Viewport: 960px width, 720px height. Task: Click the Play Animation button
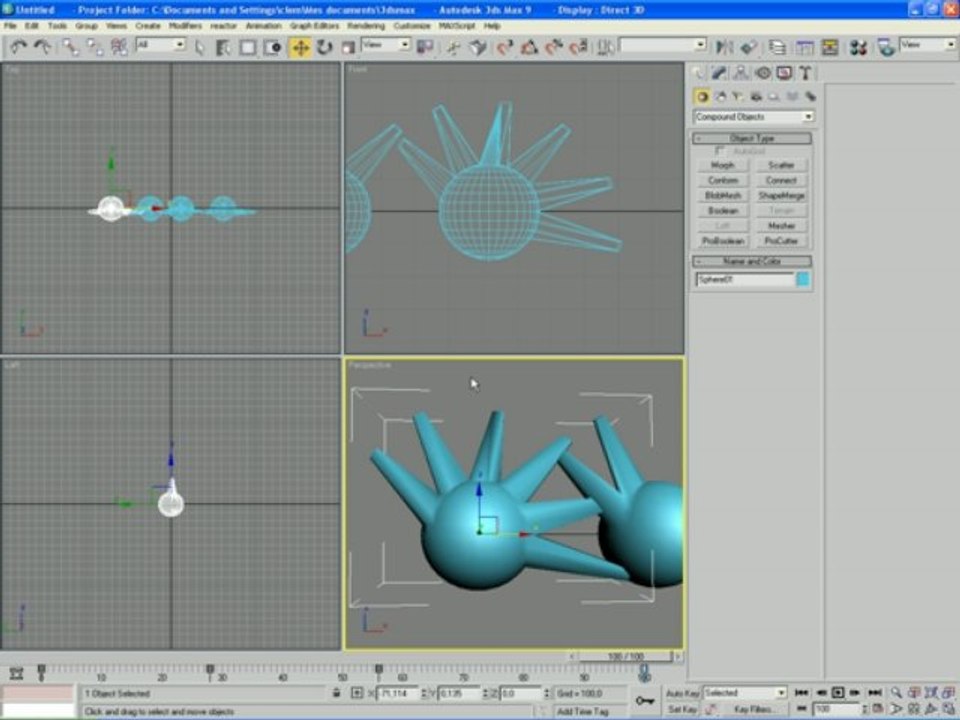838,692
